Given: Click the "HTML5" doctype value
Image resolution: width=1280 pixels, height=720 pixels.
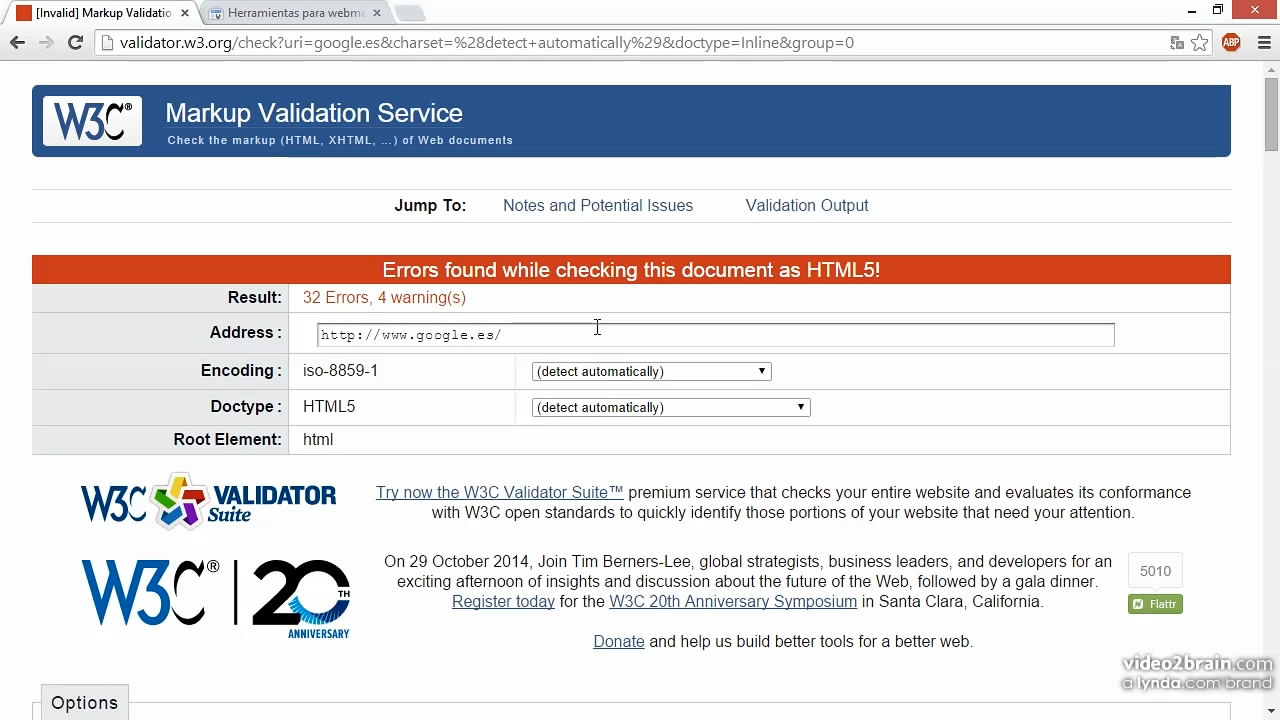Looking at the screenshot, I should tap(329, 406).
